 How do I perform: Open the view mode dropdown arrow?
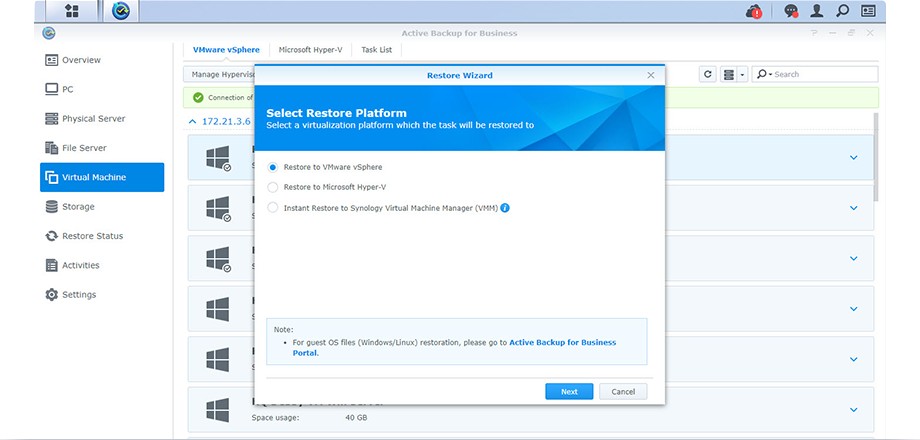click(742, 75)
